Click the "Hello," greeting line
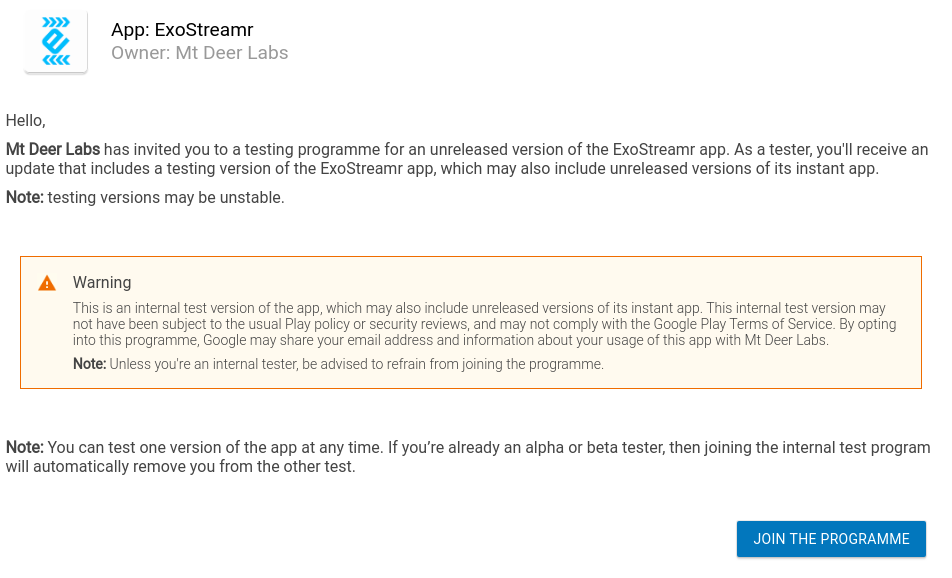The width and height of the screenshot is (952, 578). pos(26,121)
